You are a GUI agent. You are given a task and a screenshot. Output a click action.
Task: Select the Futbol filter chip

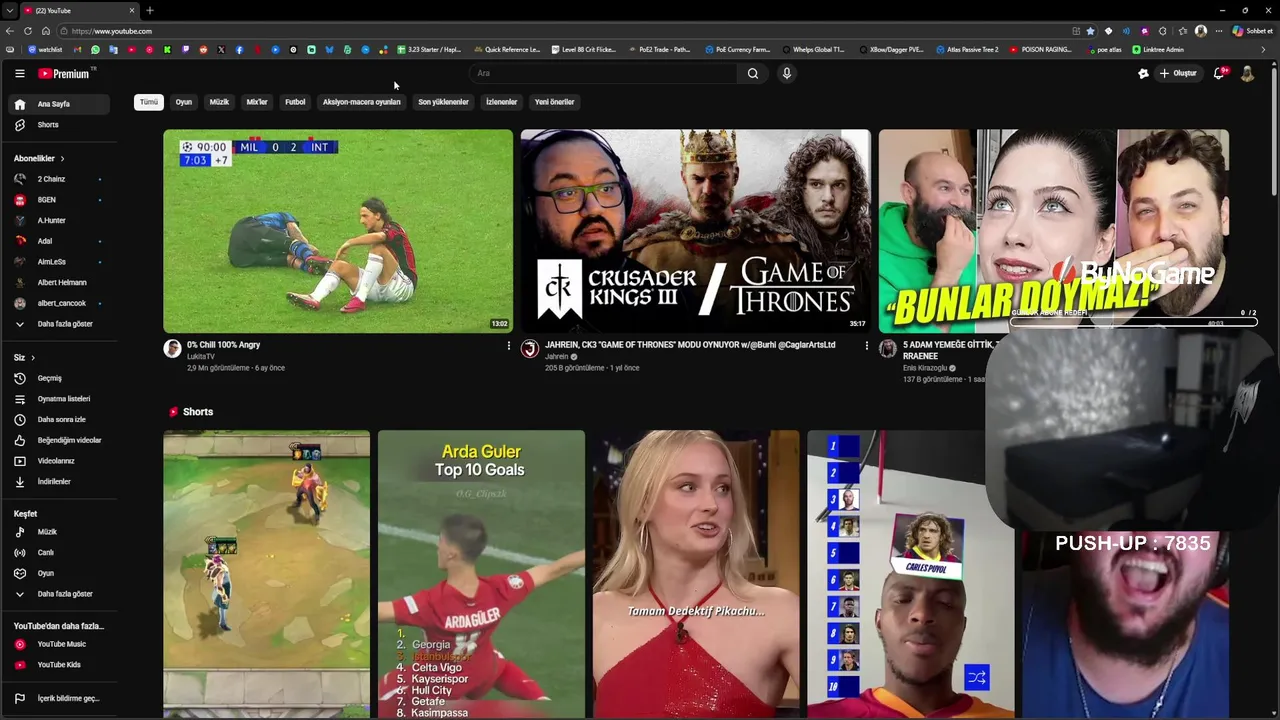pos(295,102)
